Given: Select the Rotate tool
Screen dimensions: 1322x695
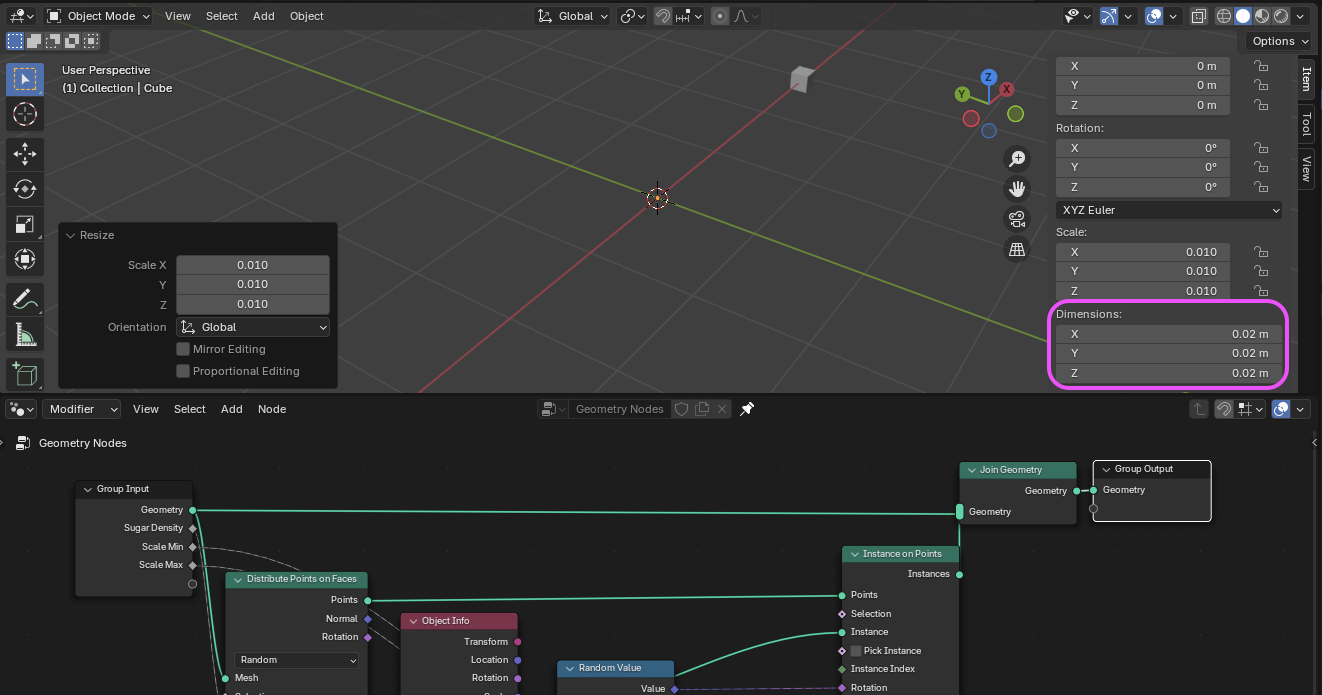Looking at the screenshot, I should pyautogui.click(x=25, y=188).
